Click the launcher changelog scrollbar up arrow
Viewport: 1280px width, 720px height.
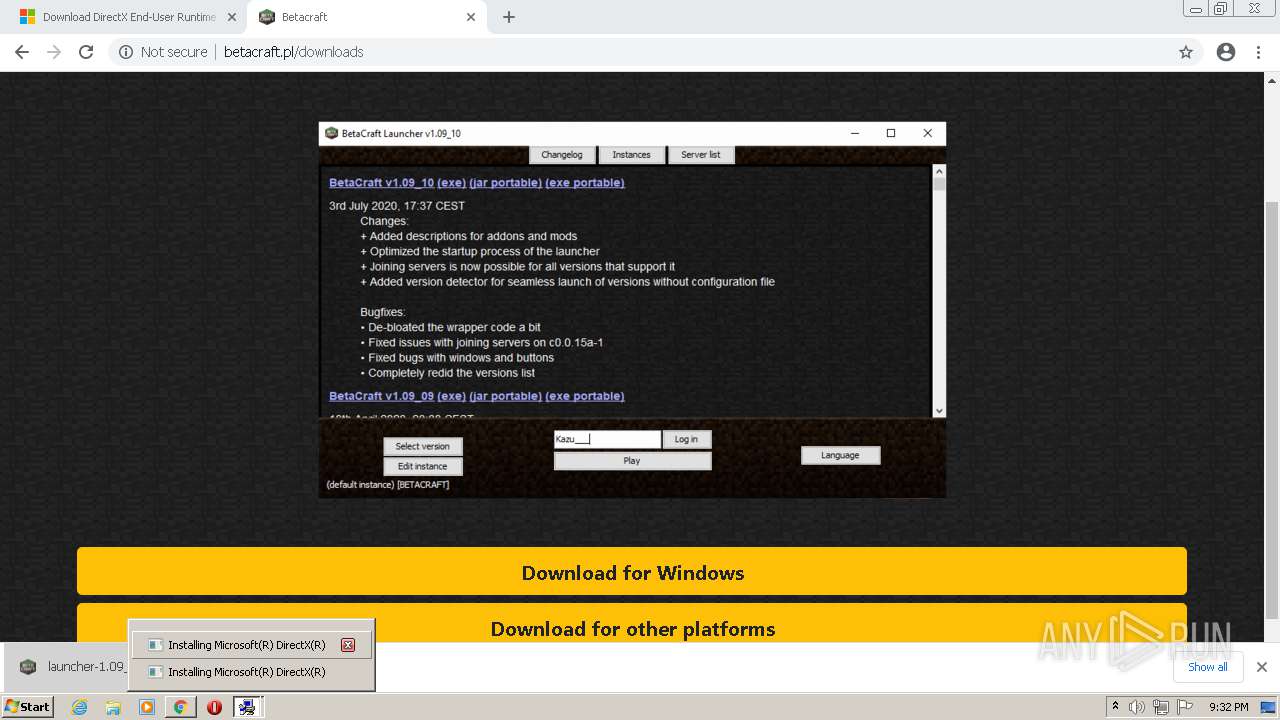click(938, 170)
